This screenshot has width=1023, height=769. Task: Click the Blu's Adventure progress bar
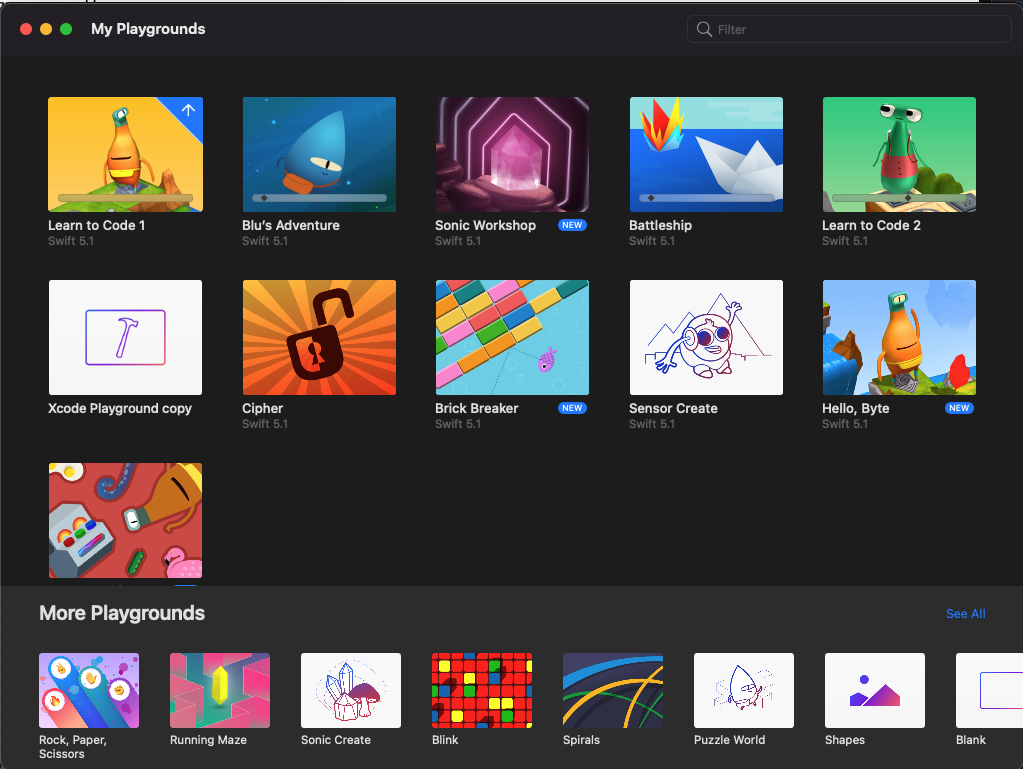pos(319,198)
